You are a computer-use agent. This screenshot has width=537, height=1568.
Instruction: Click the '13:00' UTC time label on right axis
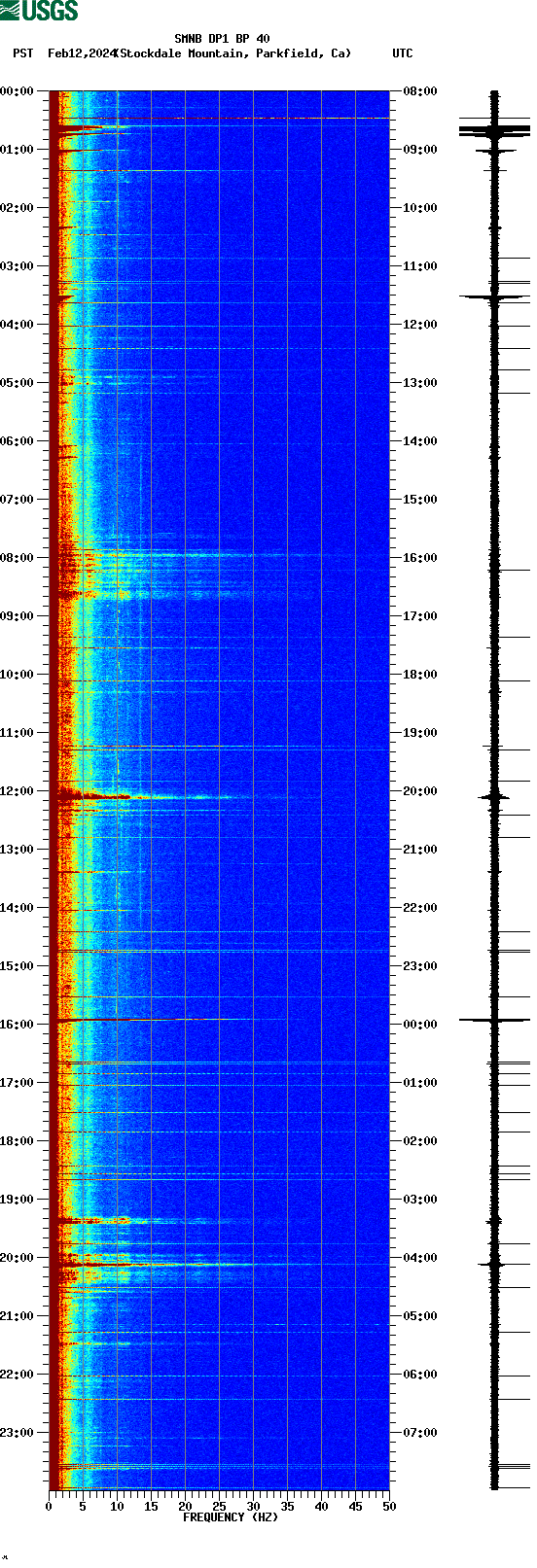420,383
